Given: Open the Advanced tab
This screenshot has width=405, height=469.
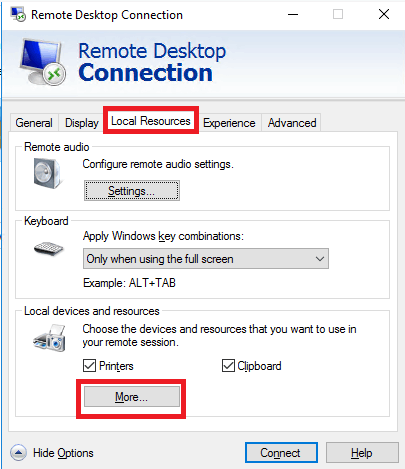Looking at the screenshot, I should [292, 123].
